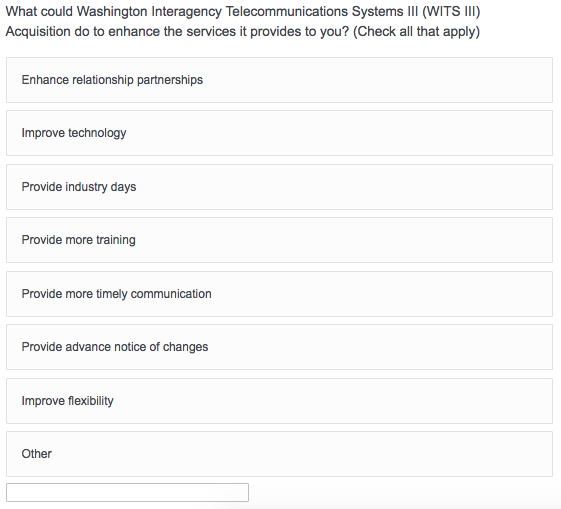Screen dimensions: 561x509
Task: Click the 'Provide more training' label text
Action: click(78, 240)
